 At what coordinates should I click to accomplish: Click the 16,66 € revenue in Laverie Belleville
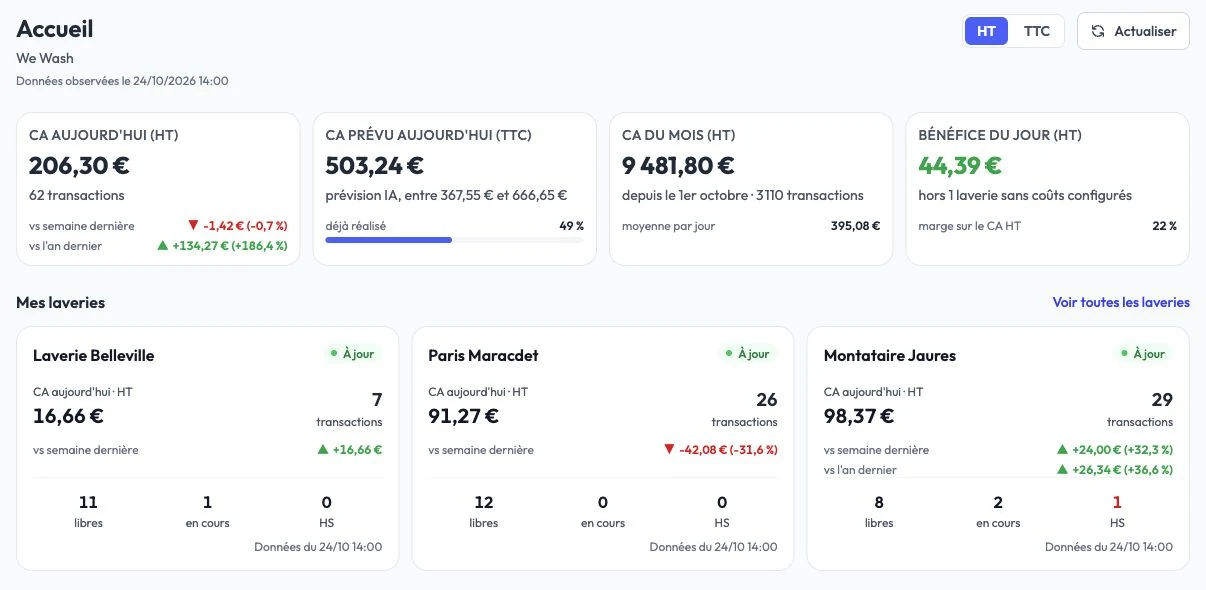pos(68,415)
